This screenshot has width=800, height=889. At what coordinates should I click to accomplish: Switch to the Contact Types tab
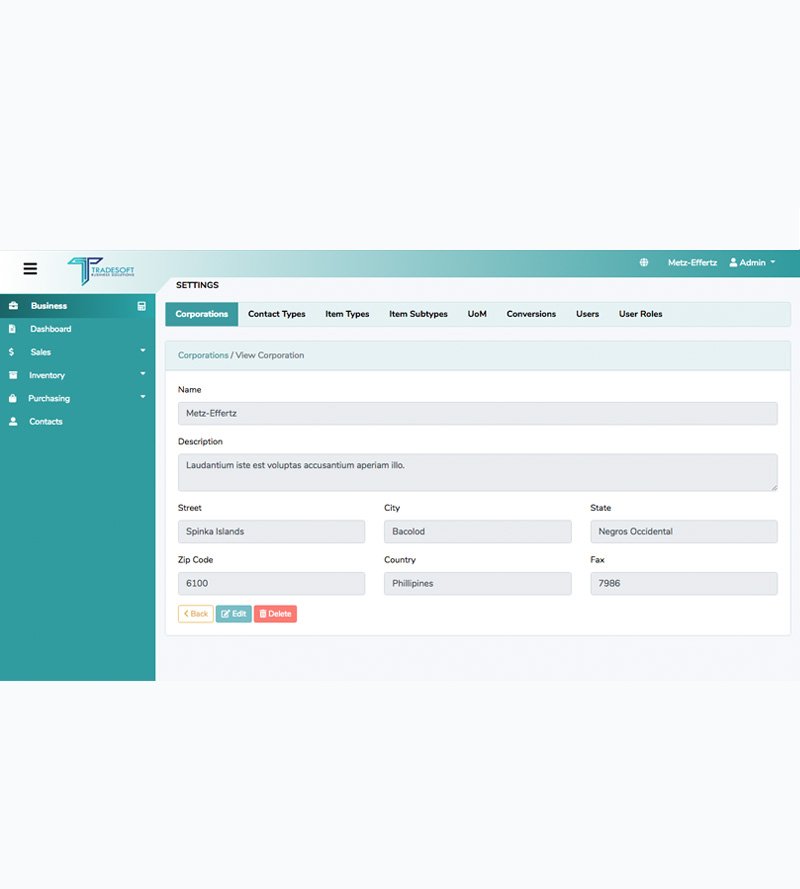[x=276, y=314]
